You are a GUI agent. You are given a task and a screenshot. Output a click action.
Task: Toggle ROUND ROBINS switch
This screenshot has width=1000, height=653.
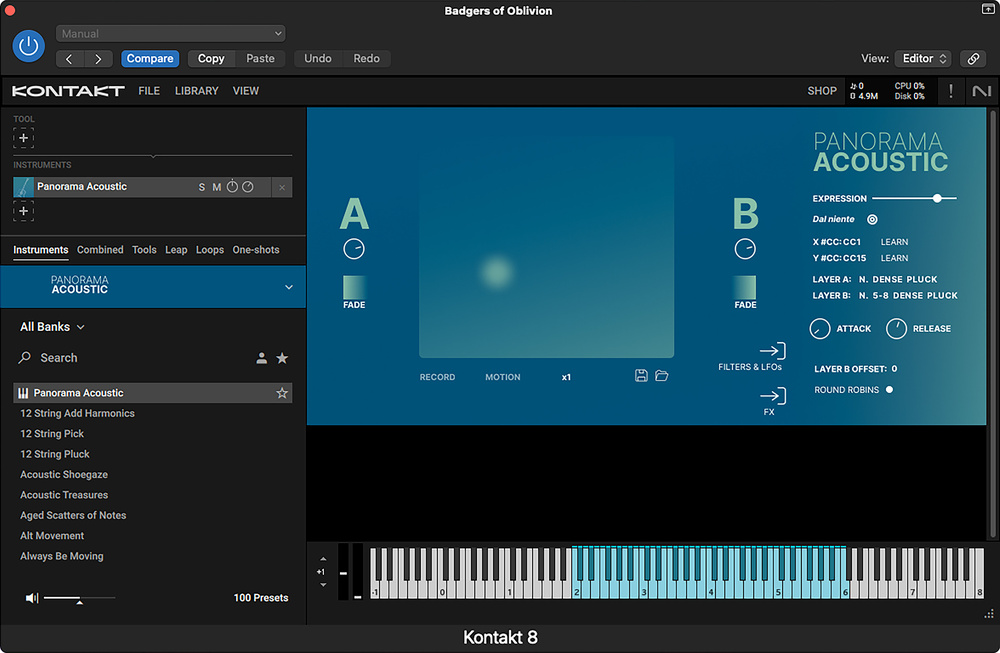coord(889,390)
